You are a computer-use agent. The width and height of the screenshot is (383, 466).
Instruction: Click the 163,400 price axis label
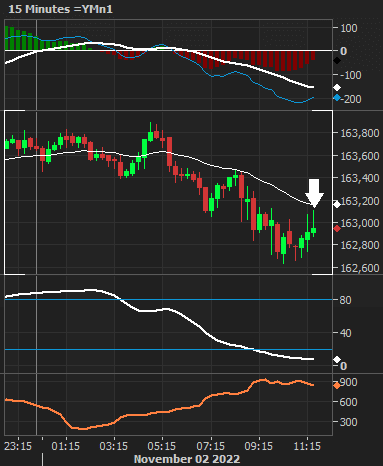point(360,178)
